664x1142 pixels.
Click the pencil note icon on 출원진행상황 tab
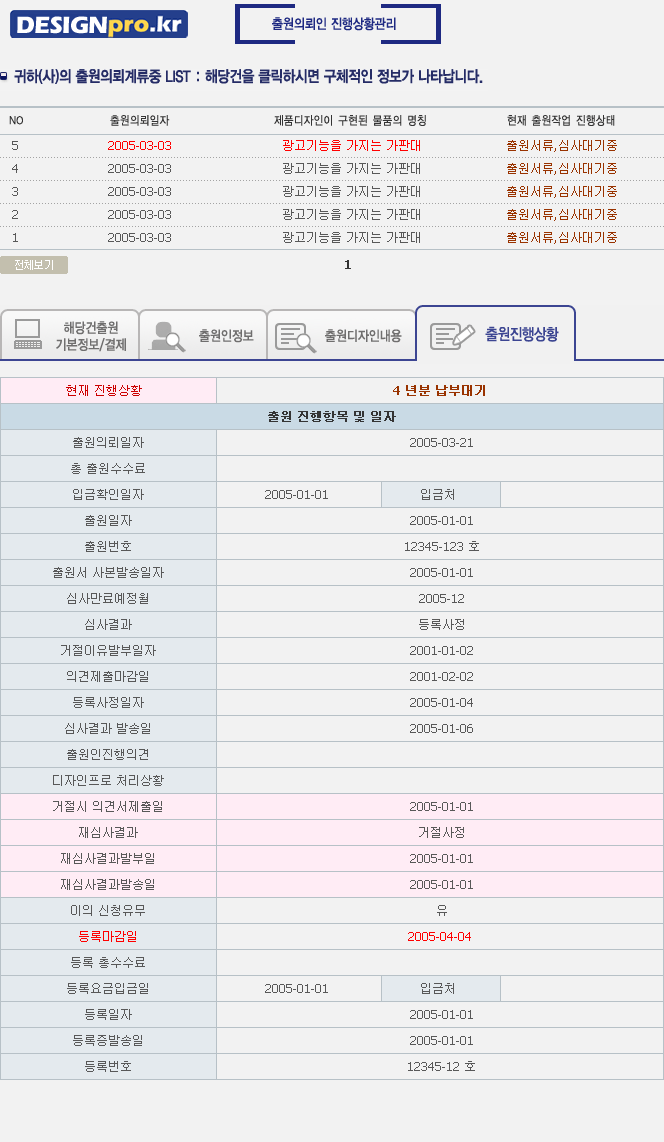[452, 336]
